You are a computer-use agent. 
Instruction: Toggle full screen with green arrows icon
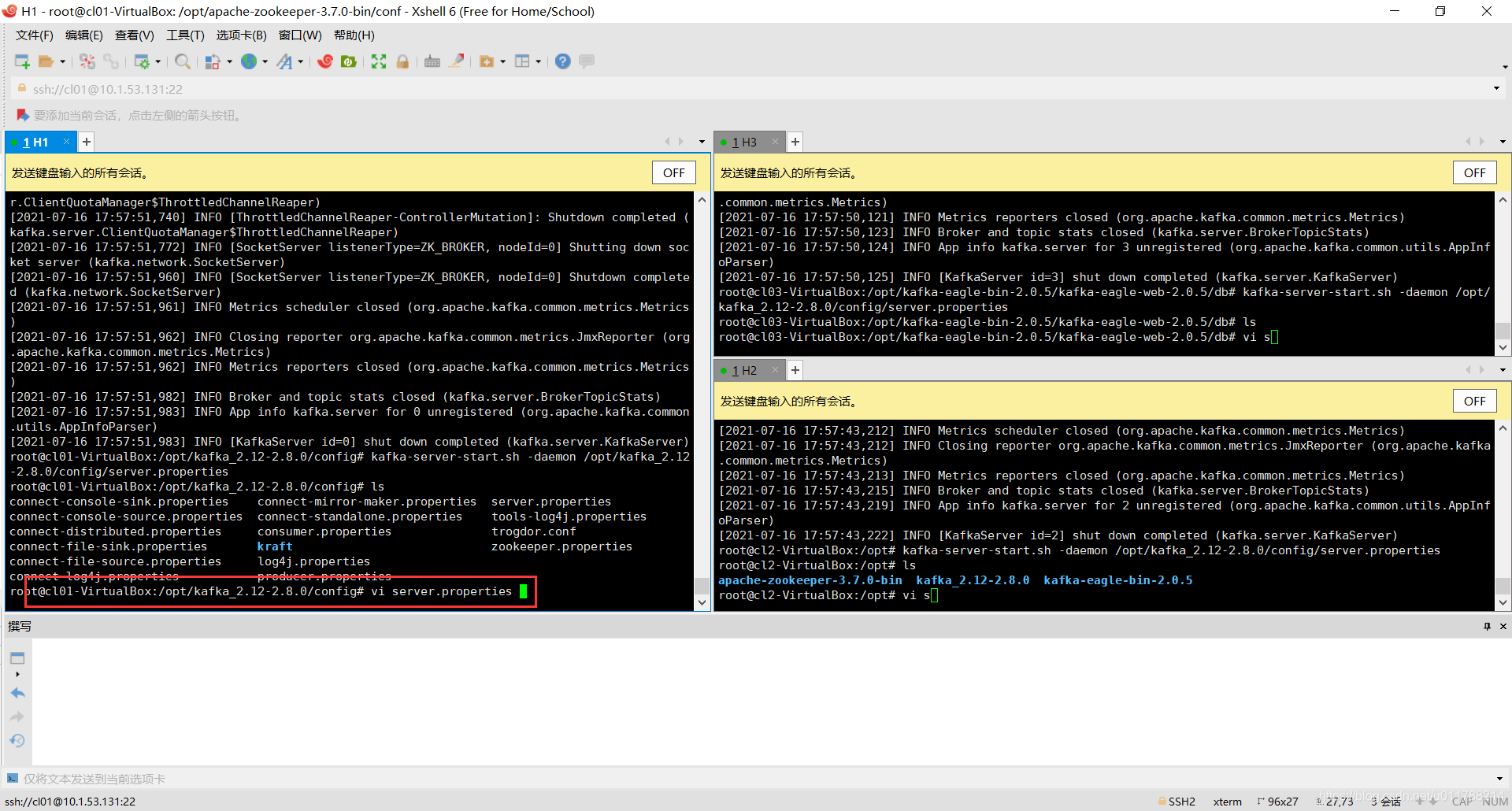379,61
